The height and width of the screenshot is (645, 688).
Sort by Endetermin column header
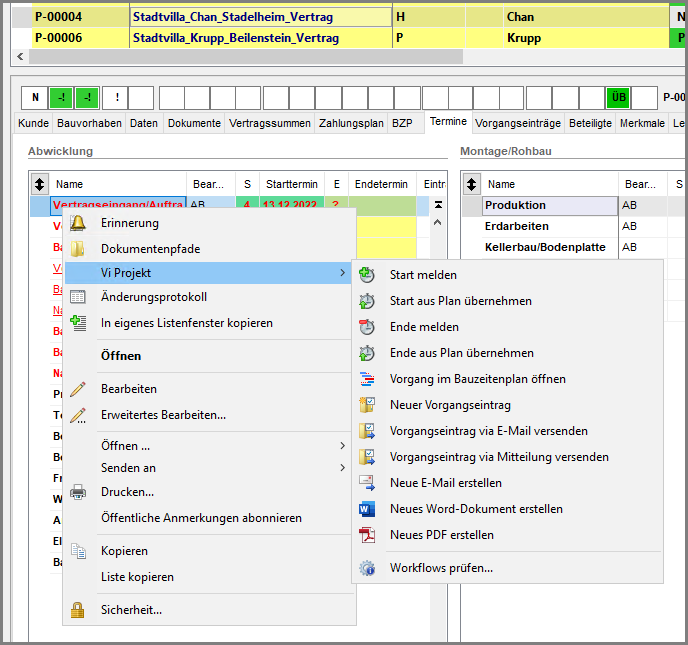tap(381, 184)
